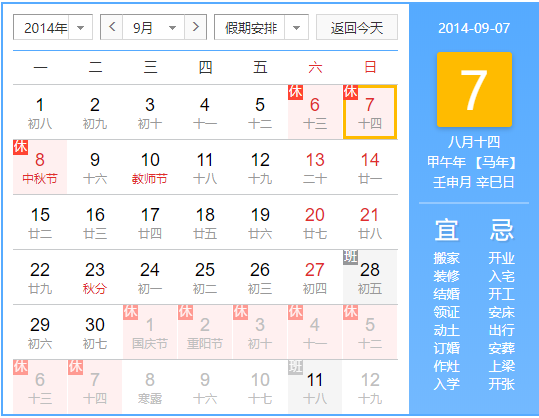Click the 班 badge on October 11
Viewport: 539px width, 418px height.
[x=295, y=367]
